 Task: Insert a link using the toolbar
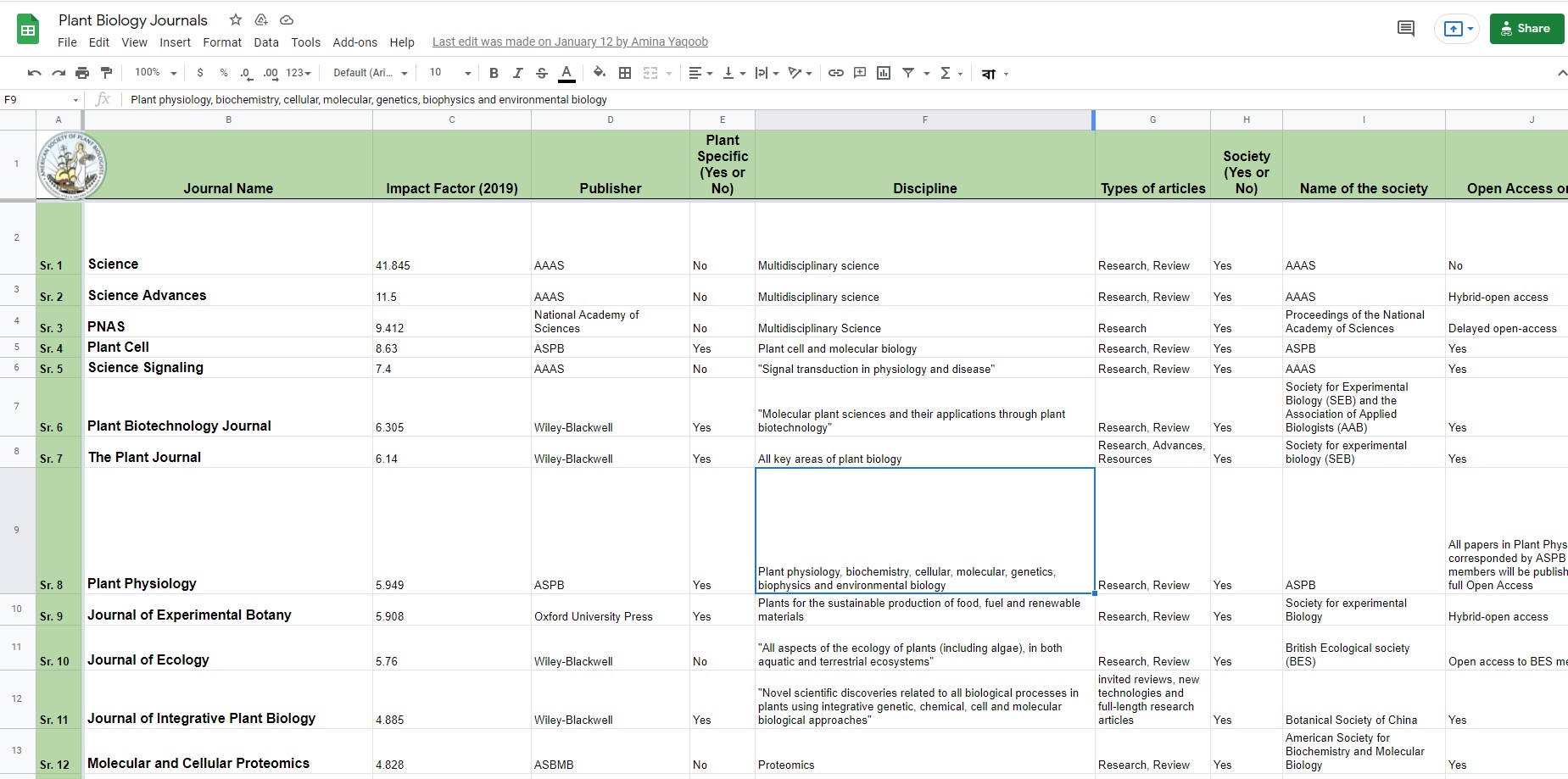836,73
